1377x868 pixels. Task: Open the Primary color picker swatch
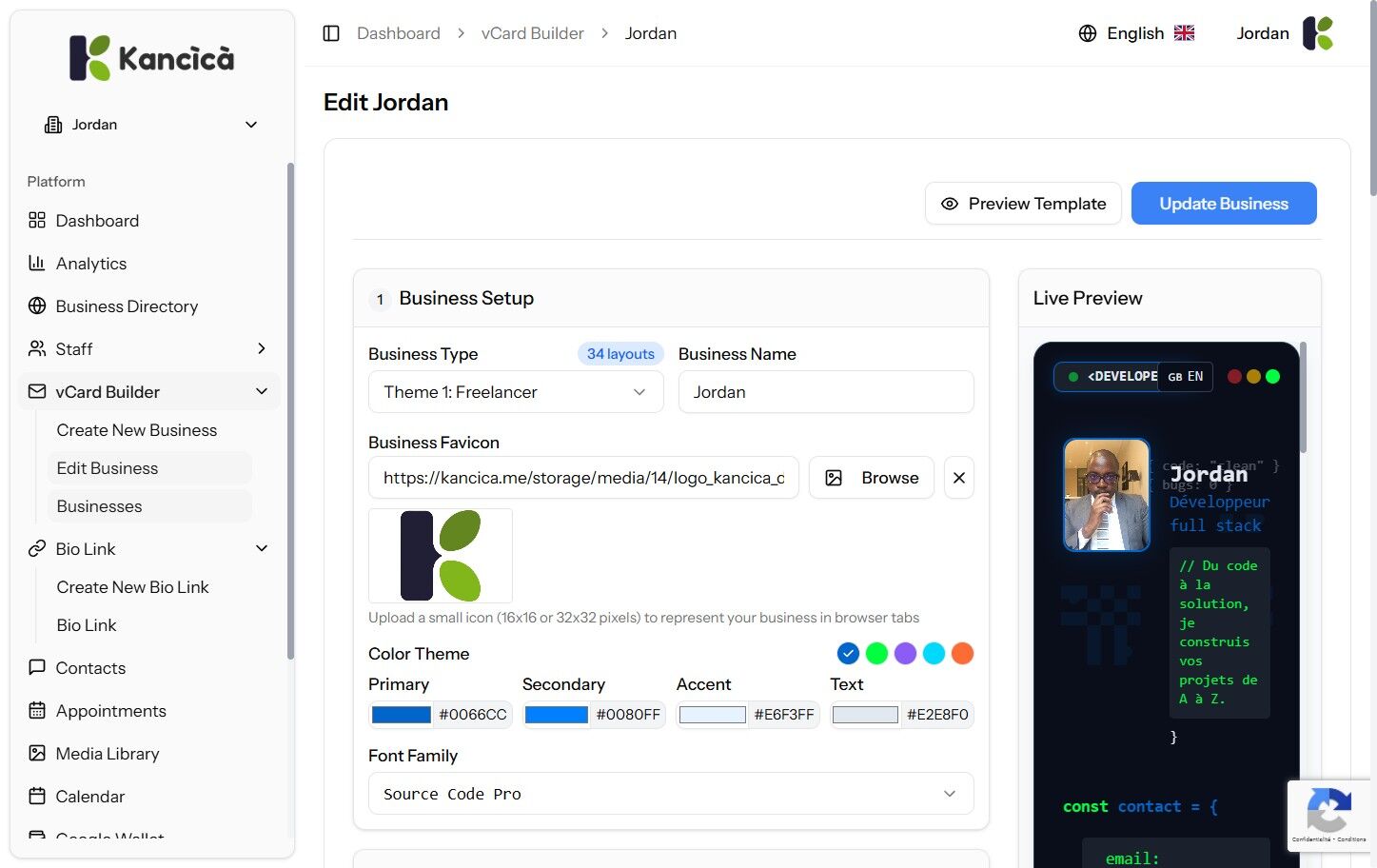(401, 715)
